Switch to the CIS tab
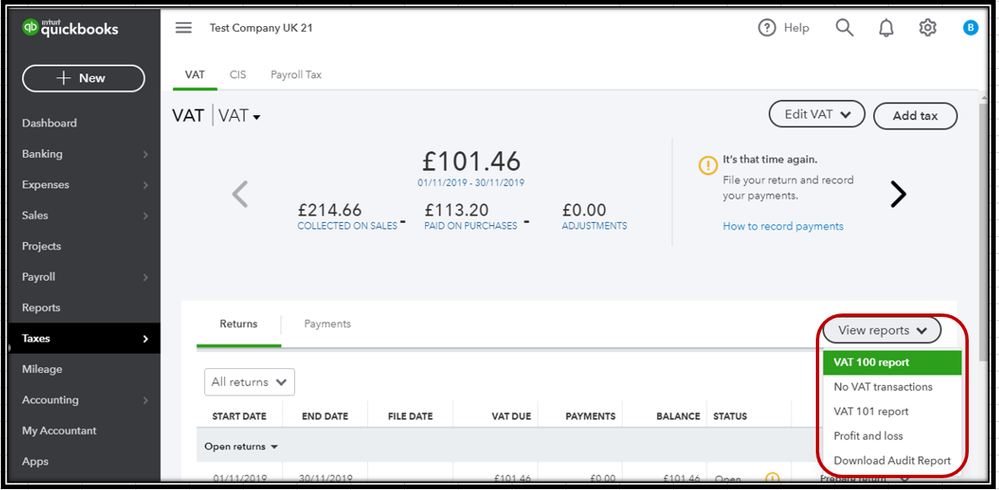The height and width of the screenshot is (490, 999). tap(238, 75)
